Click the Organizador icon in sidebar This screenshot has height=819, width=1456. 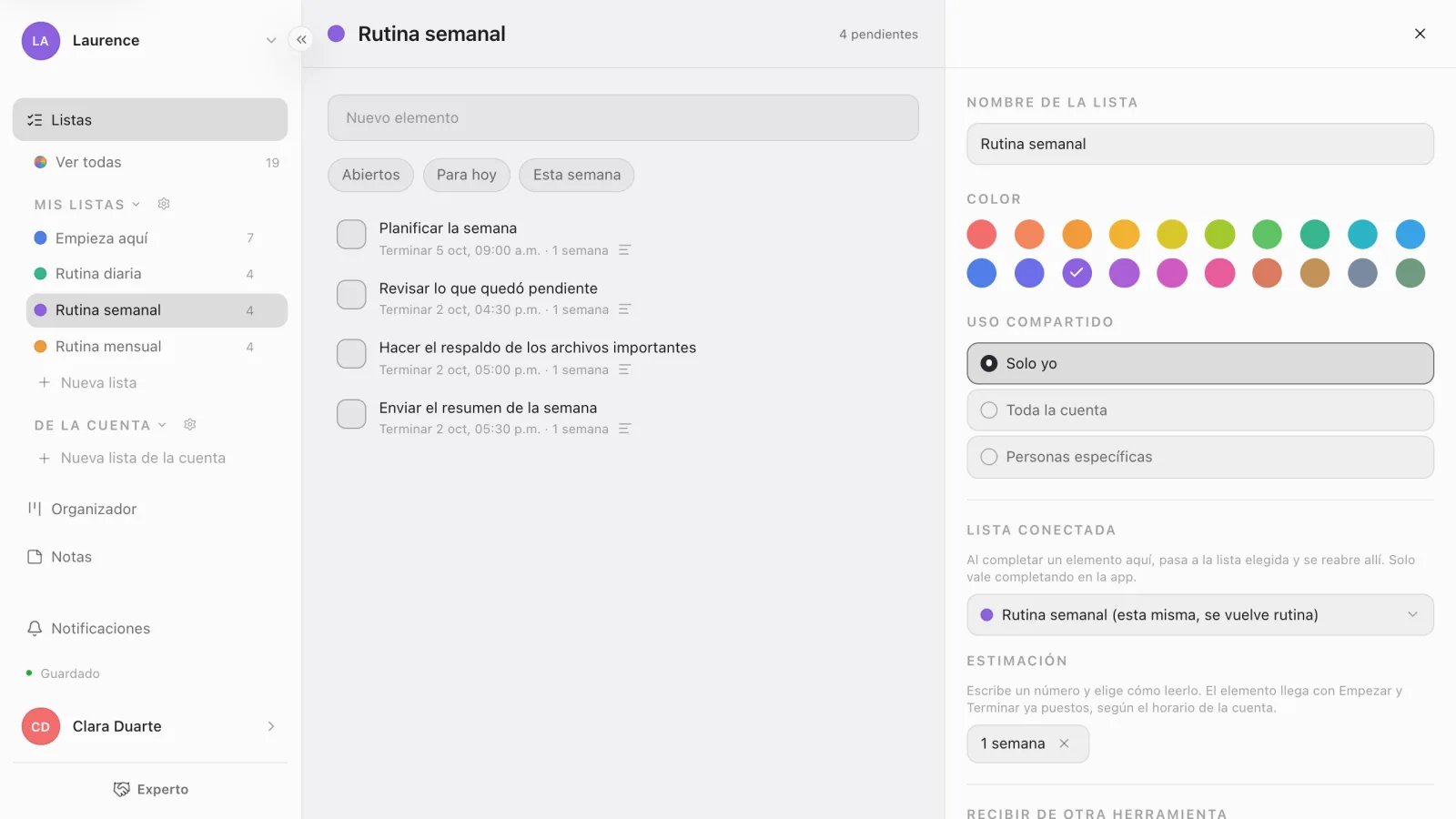point(35,509)
